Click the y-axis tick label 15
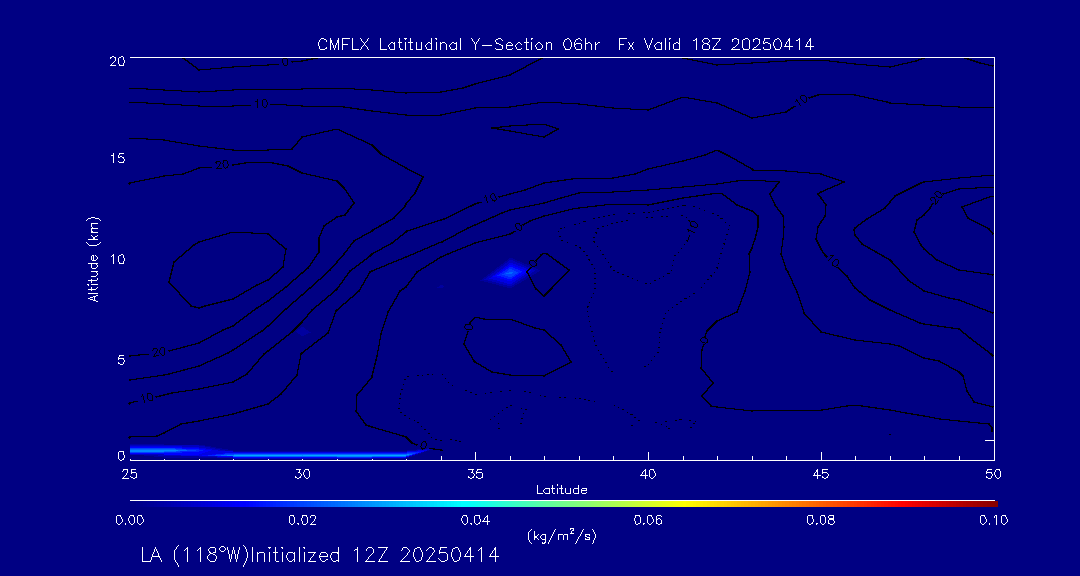The width and height of the screenshot is (1080, 576). pos(116,158)
